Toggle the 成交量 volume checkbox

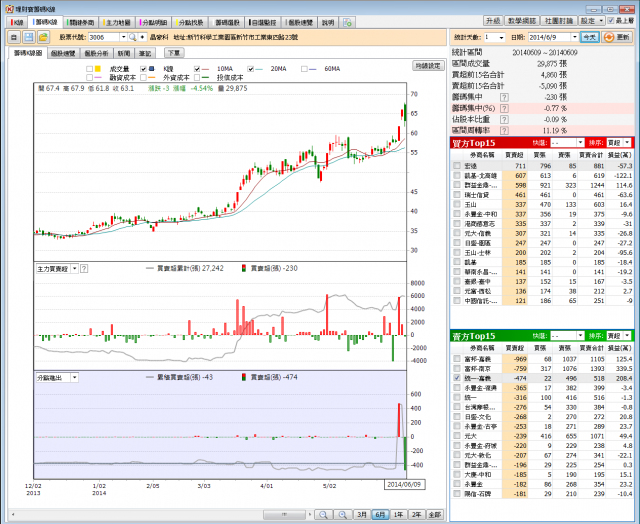click(89, 69)
